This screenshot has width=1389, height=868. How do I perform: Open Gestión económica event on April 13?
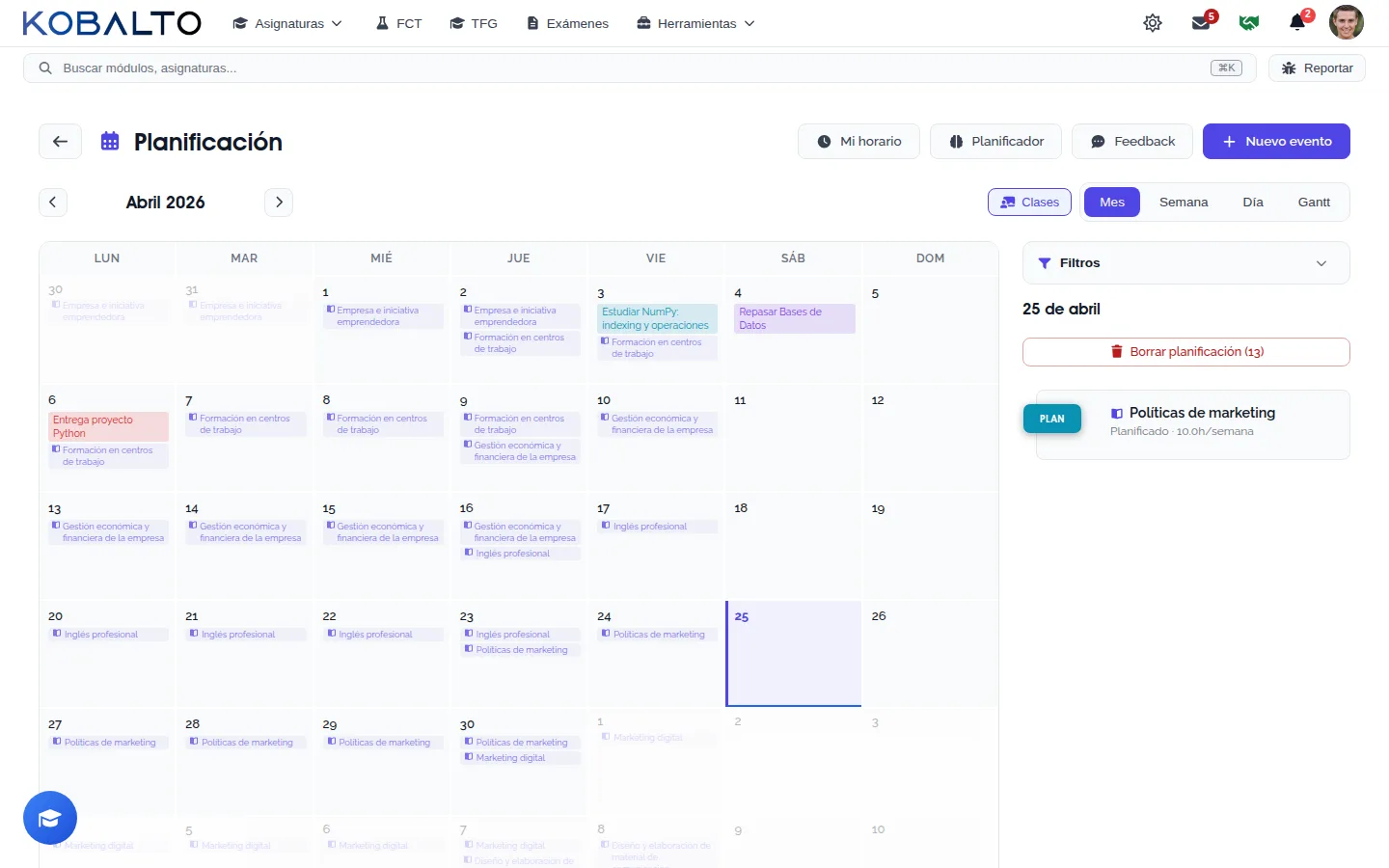click(x=108, y=532)
